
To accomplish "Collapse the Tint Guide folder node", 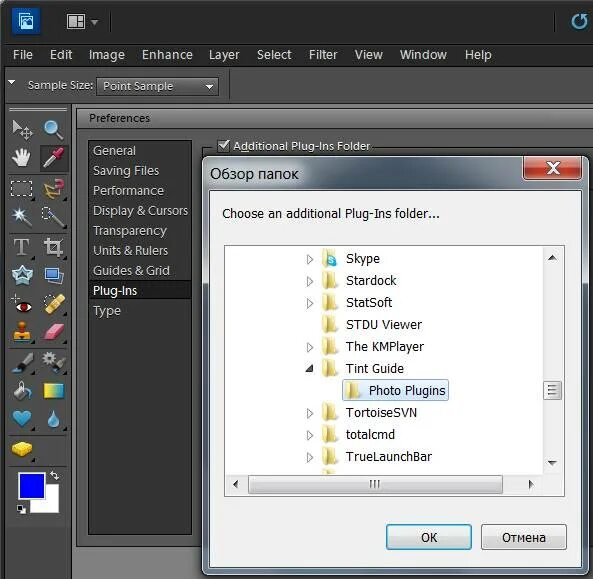I will (x=310, y=369).
